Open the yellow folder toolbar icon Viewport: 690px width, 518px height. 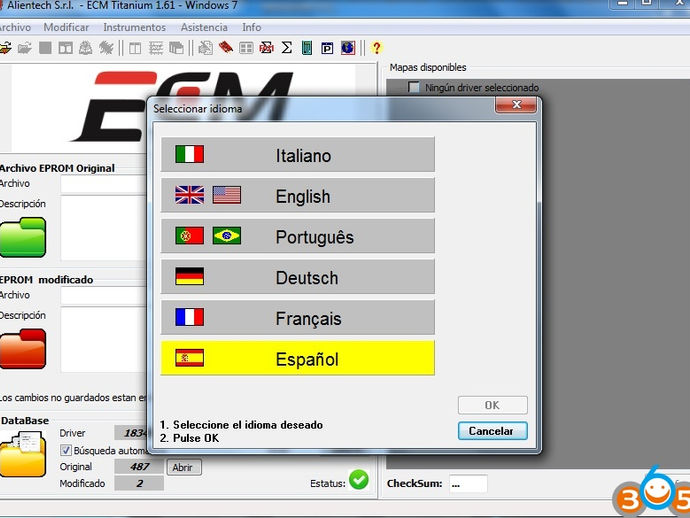5,48
